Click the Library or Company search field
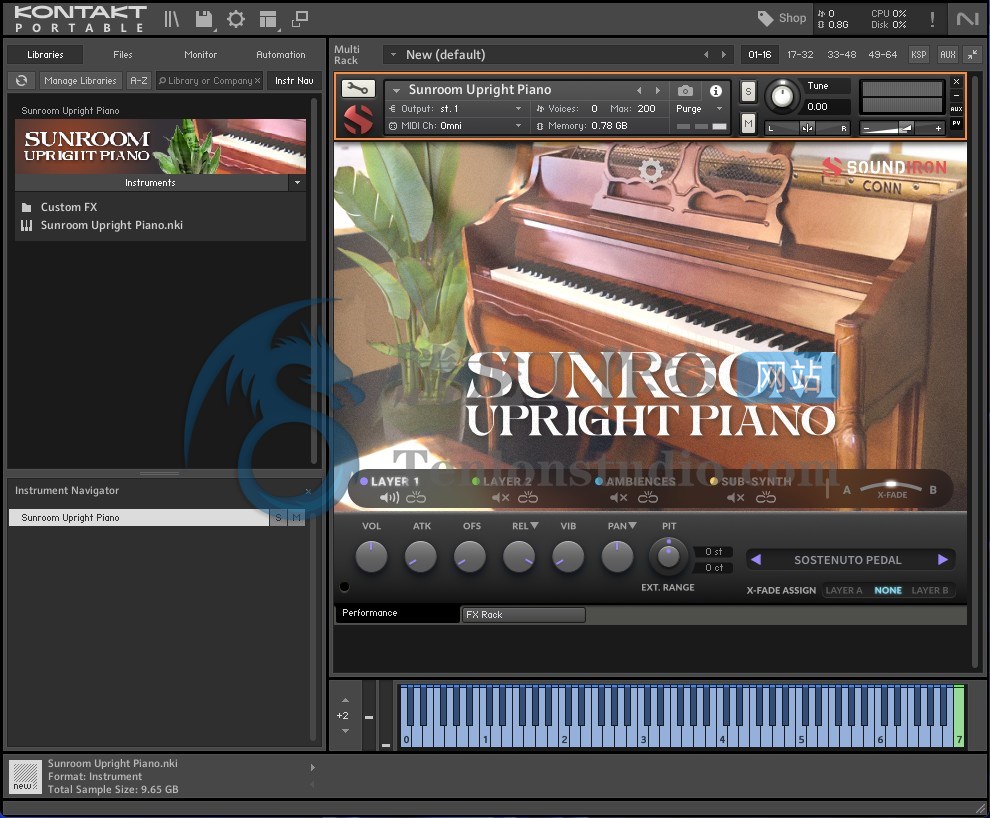 209,81
